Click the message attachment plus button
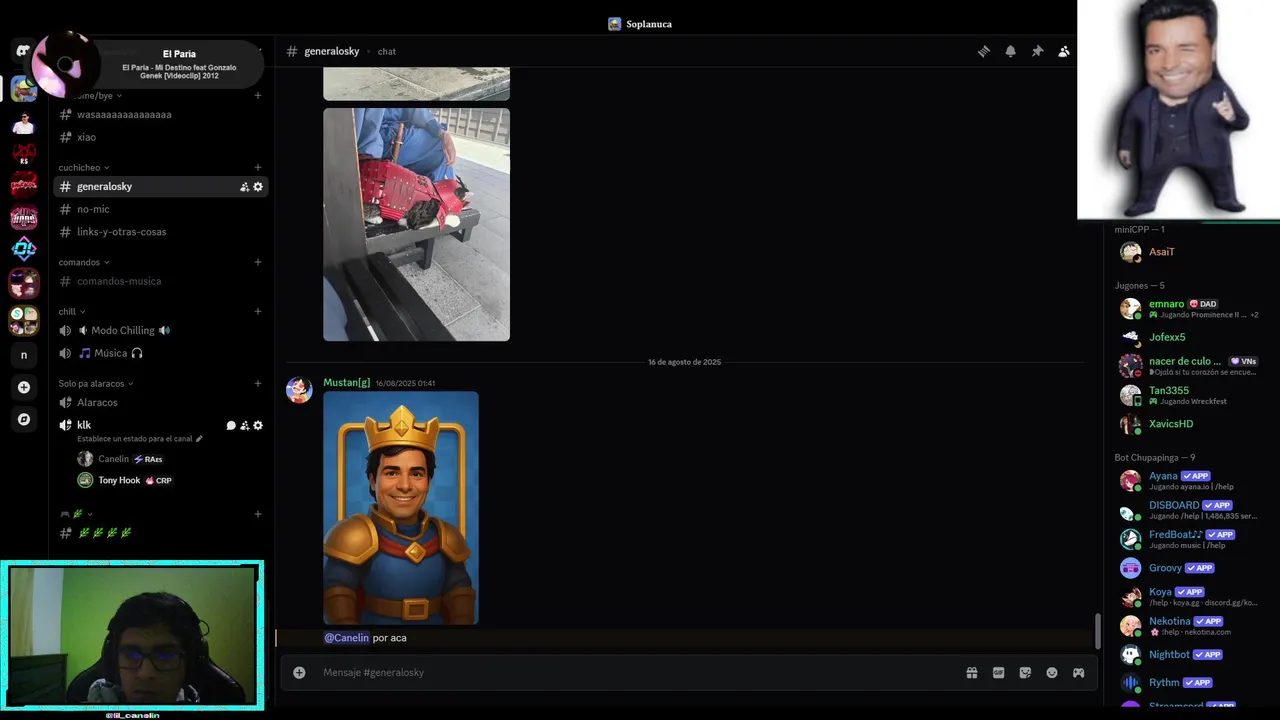The width and height of the screenshot is (1280, 720). (299, 673)
